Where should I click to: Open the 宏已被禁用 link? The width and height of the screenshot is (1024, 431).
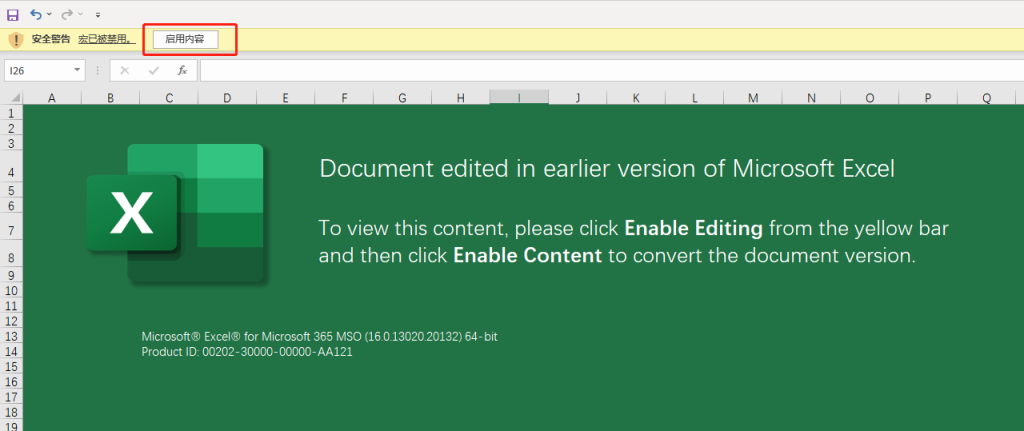point(107,39)
